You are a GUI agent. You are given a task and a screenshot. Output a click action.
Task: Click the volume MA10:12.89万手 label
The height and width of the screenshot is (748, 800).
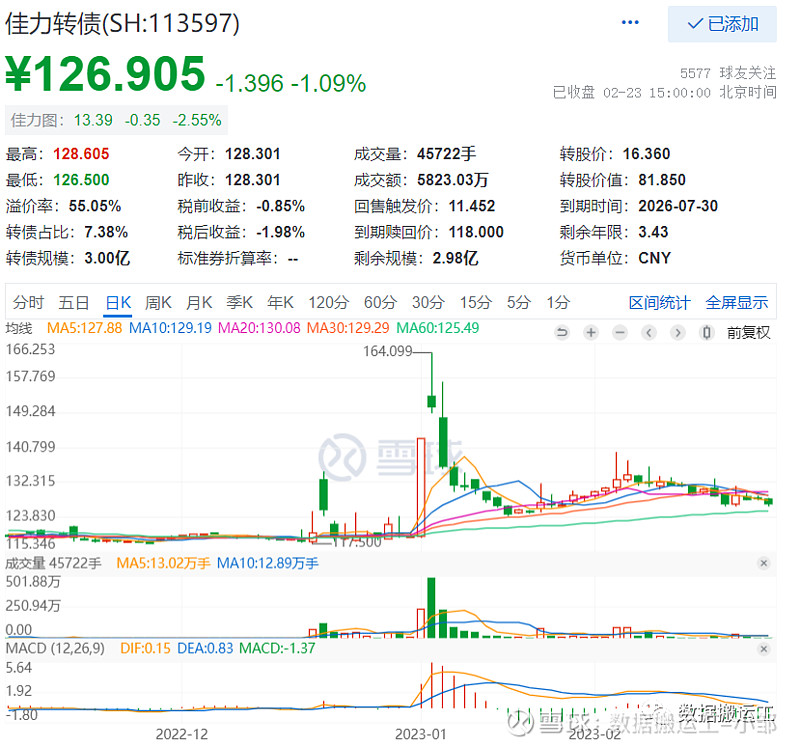coord(268,563)
